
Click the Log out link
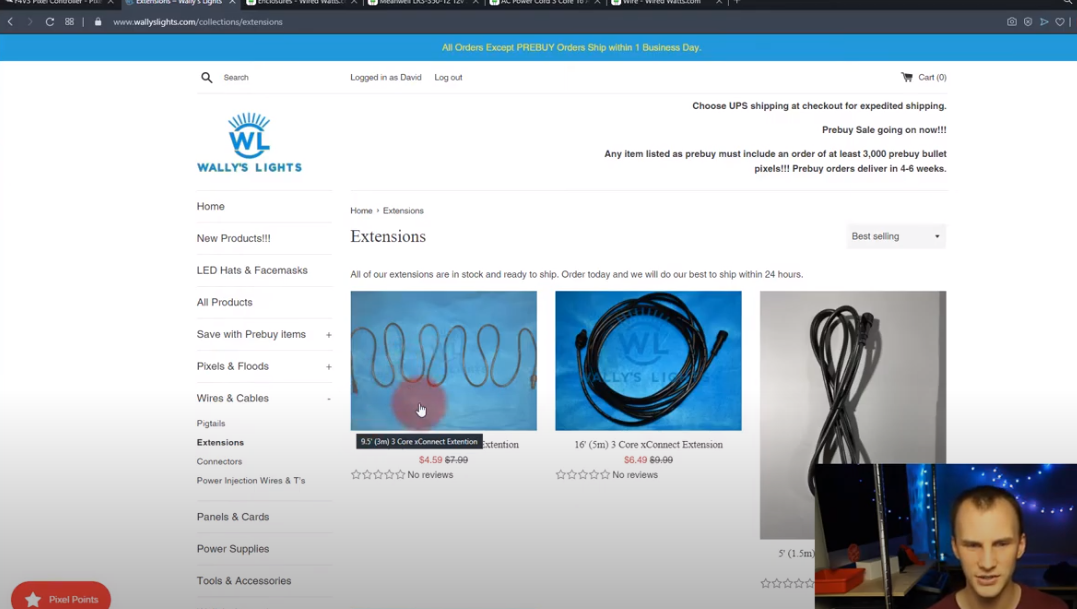point(448,78)
